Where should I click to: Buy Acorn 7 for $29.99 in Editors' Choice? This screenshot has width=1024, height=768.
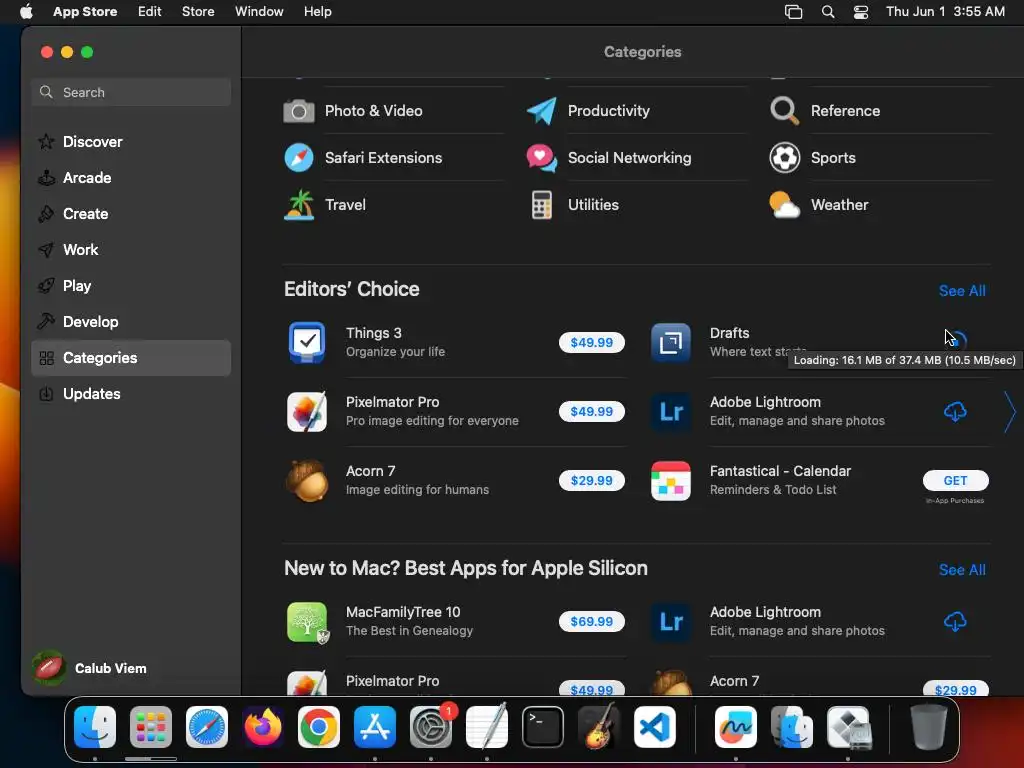pos(592,481)
